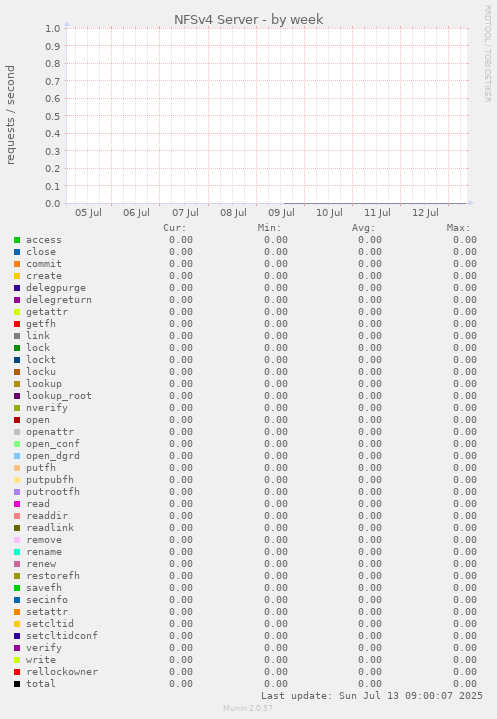Select the rellockowner legend label
Image resolution: width=497 pixels, height=719 pixels.
[62, 672]
